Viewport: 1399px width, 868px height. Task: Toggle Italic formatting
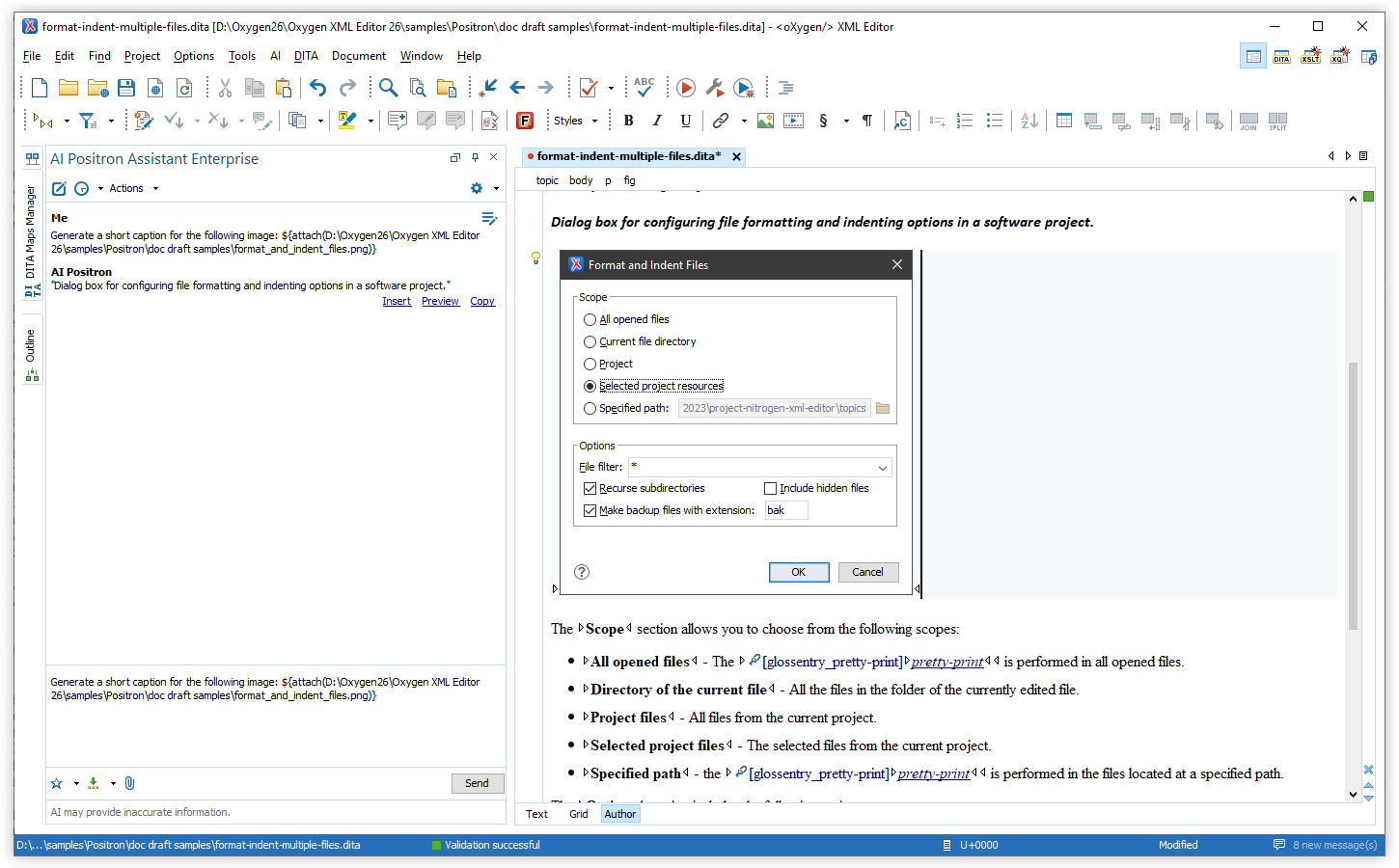coord(657,121)
